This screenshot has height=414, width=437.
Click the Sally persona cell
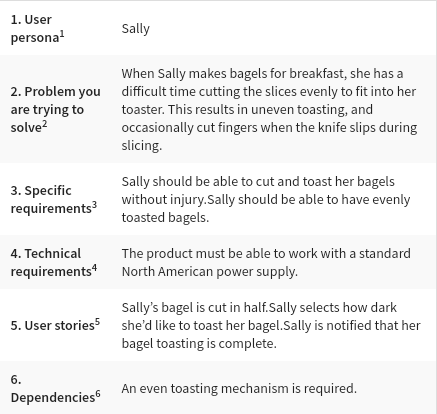pos(136,29)
